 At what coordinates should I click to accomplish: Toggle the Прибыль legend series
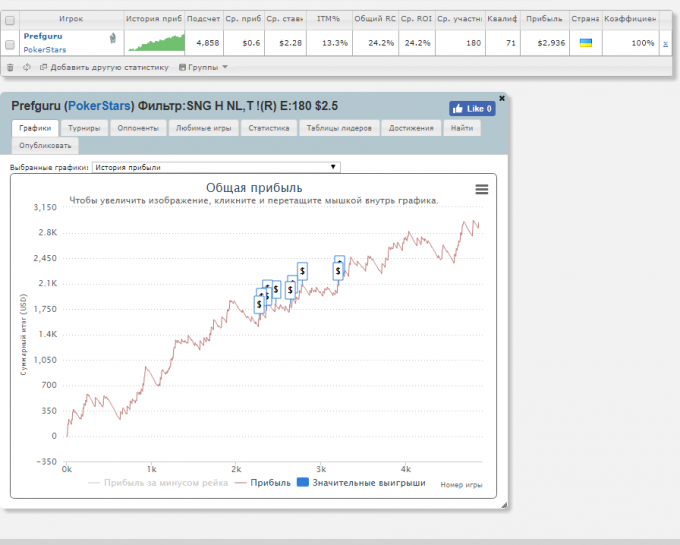pyautogui.click(x=263, y=483)
